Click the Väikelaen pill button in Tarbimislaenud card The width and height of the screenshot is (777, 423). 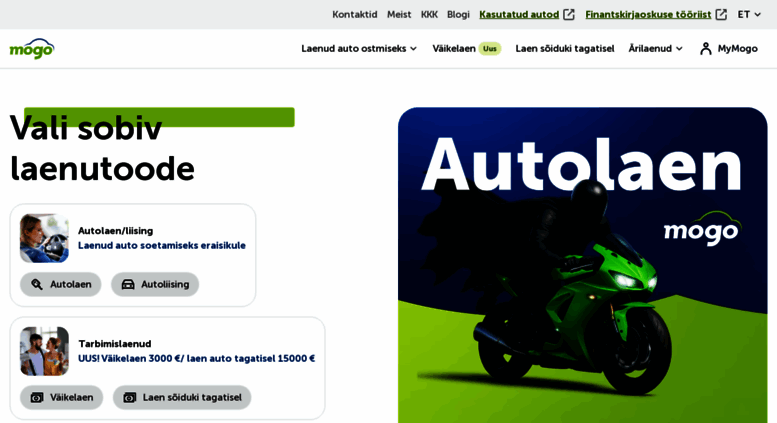click(61, 397)
